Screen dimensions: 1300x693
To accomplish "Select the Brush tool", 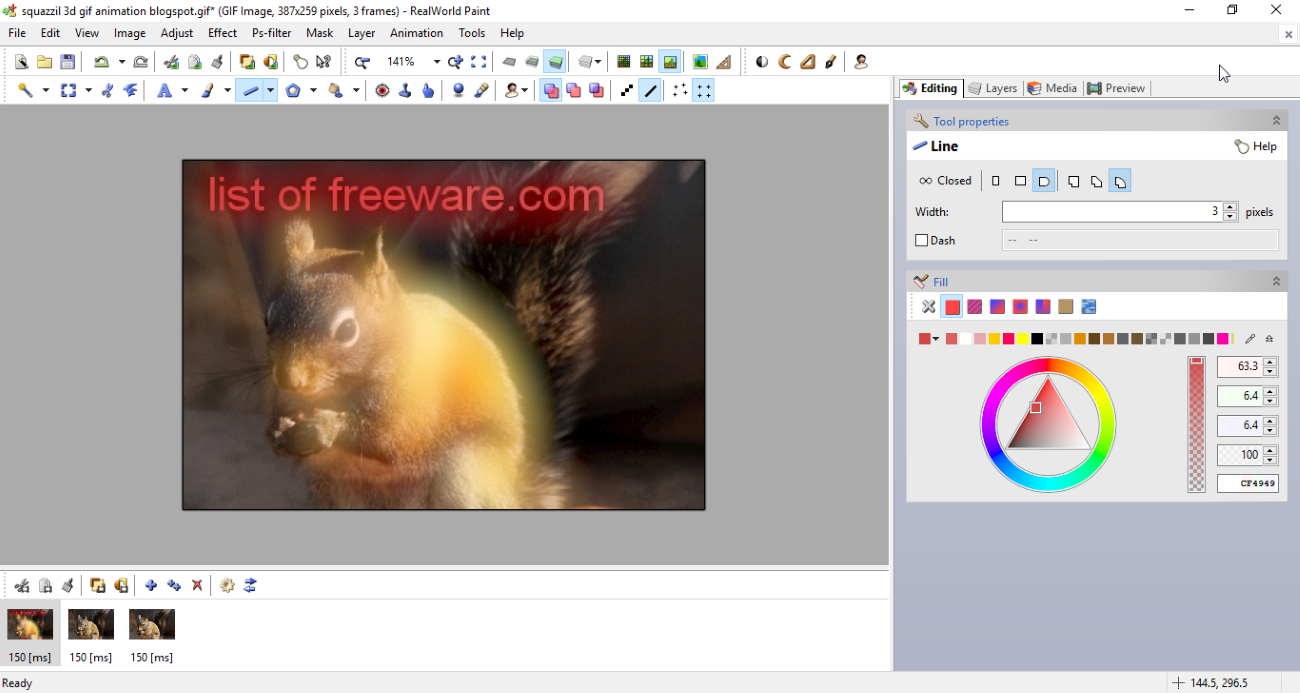I will 209,90.
